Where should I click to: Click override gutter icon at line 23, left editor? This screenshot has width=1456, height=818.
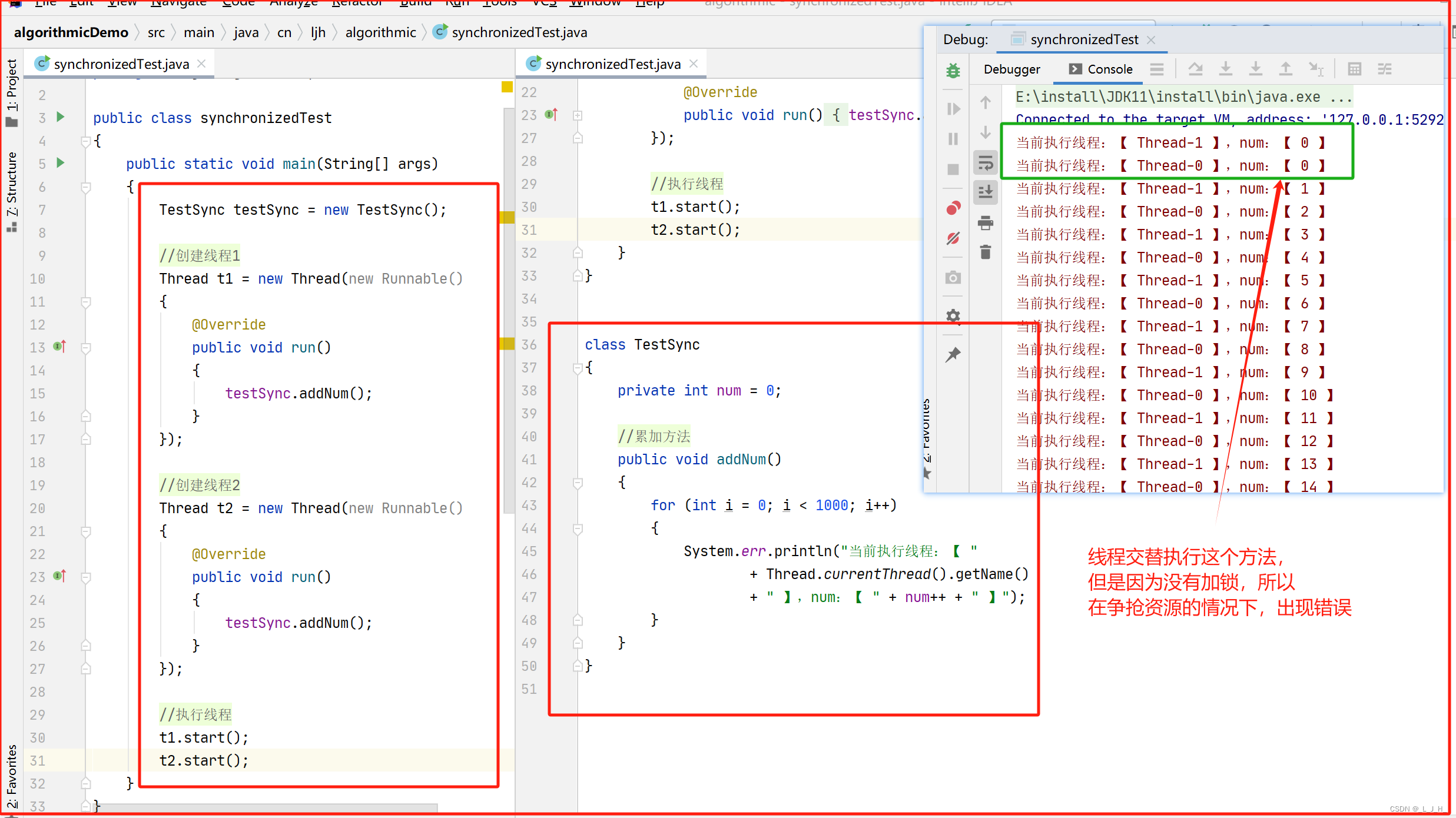pos(60,576)
